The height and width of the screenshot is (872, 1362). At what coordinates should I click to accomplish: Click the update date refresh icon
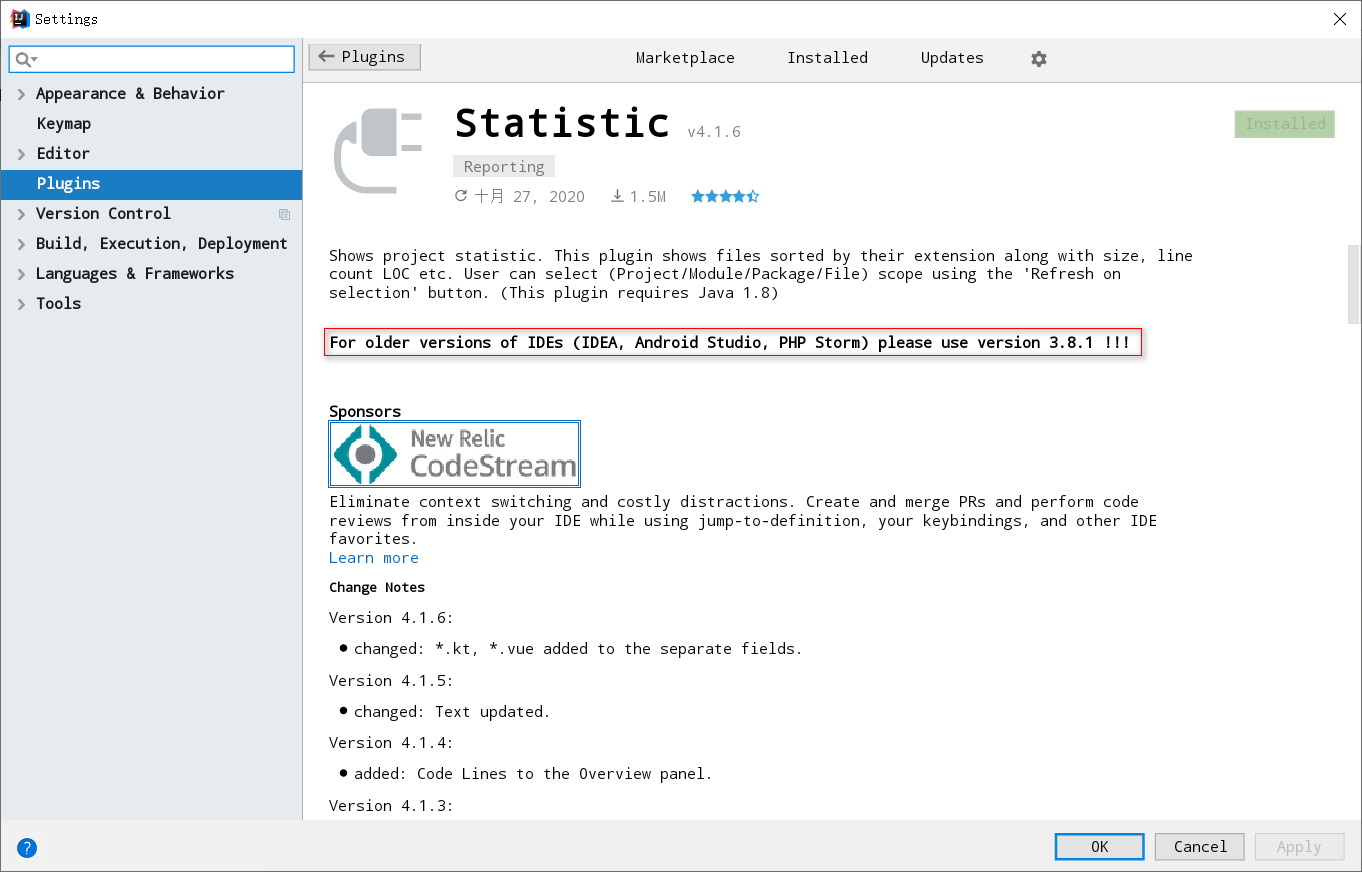coord(461,196)
